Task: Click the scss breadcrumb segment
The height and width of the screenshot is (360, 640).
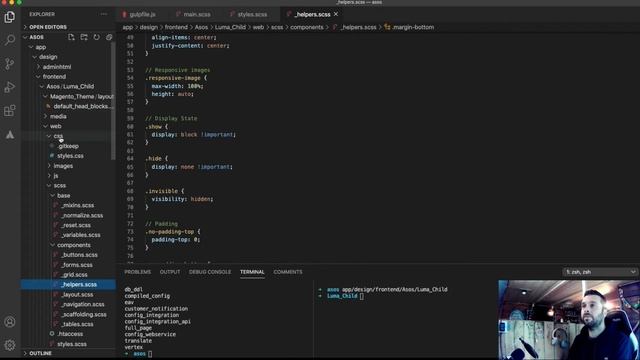Action: tap(277, 27)
